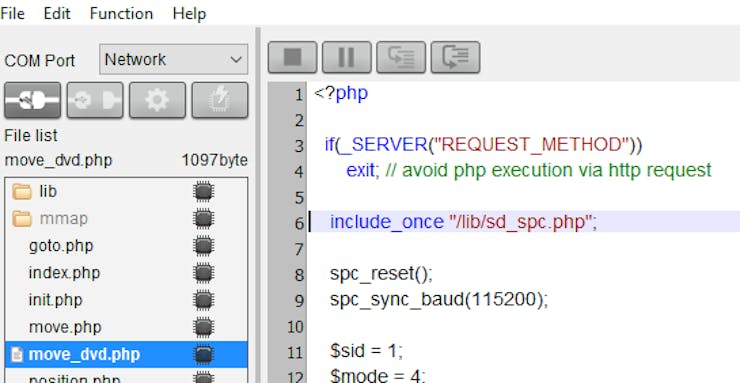Open the gear settings button
740x383 pixels.
coord(157,100)
